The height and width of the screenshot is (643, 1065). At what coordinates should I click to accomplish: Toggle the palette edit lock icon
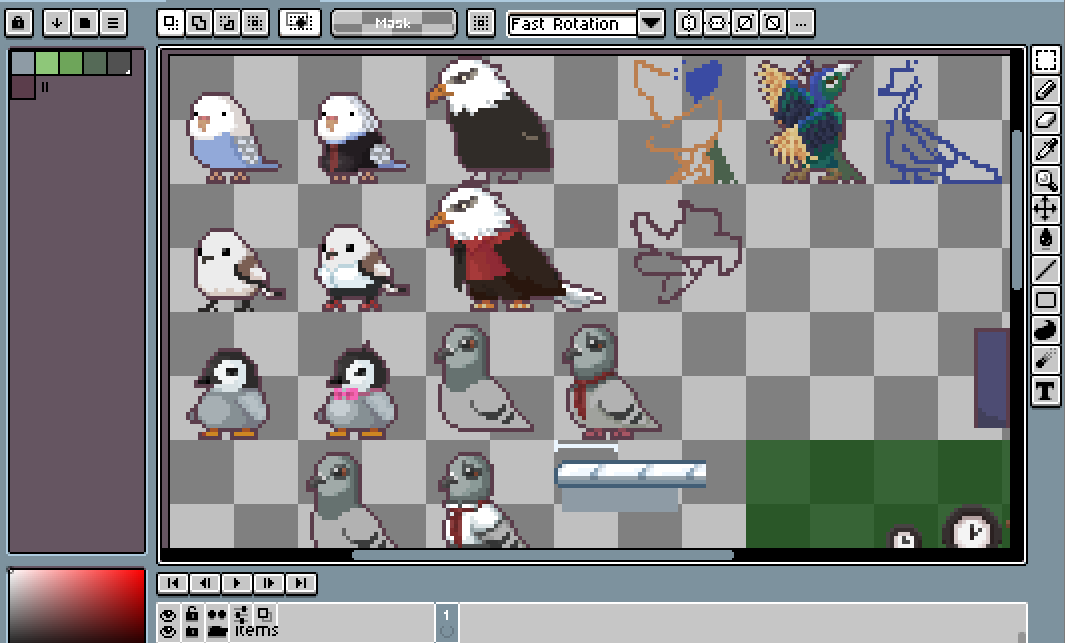click(x=21, y=22)
